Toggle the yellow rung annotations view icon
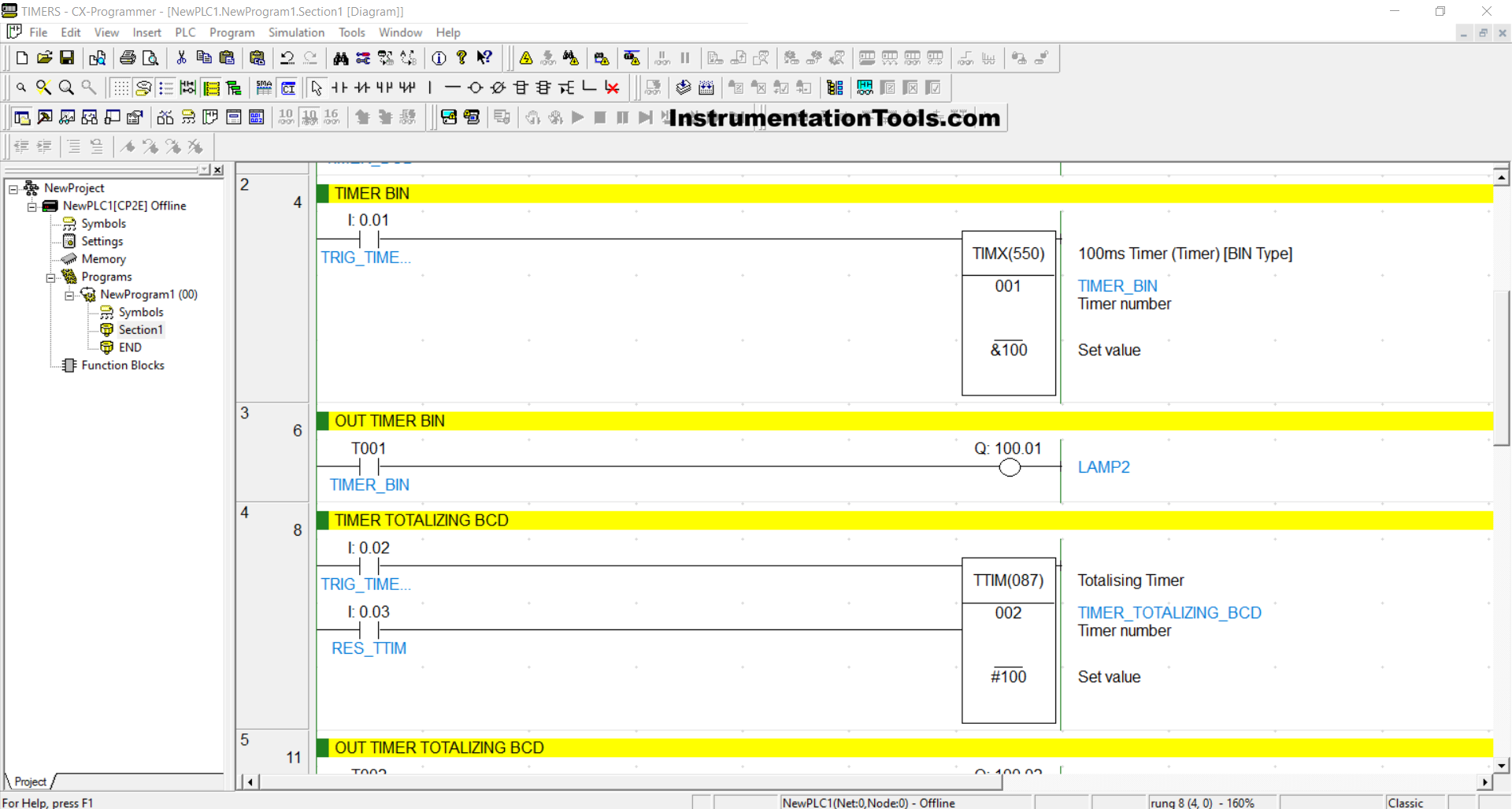The width and height of the screenshot is (1512, 809). 211,87
